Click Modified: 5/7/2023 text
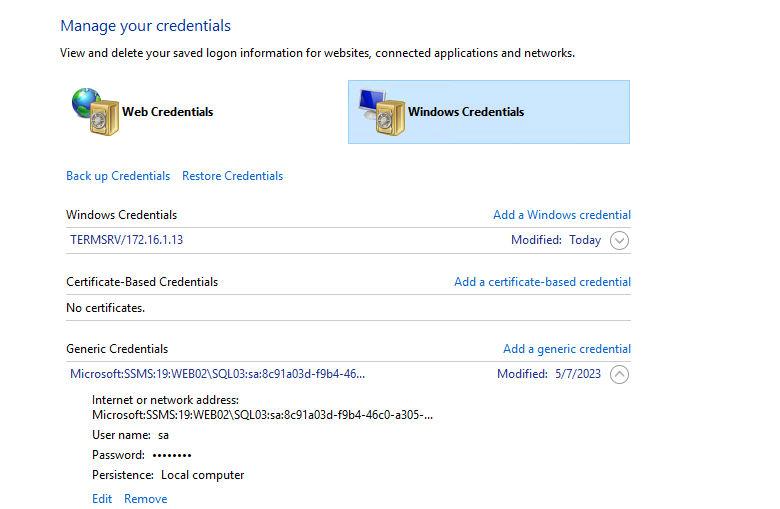Image resolution: width=780 pixels, height=509 pixels. pyautogui.click(x=549, y=374)
